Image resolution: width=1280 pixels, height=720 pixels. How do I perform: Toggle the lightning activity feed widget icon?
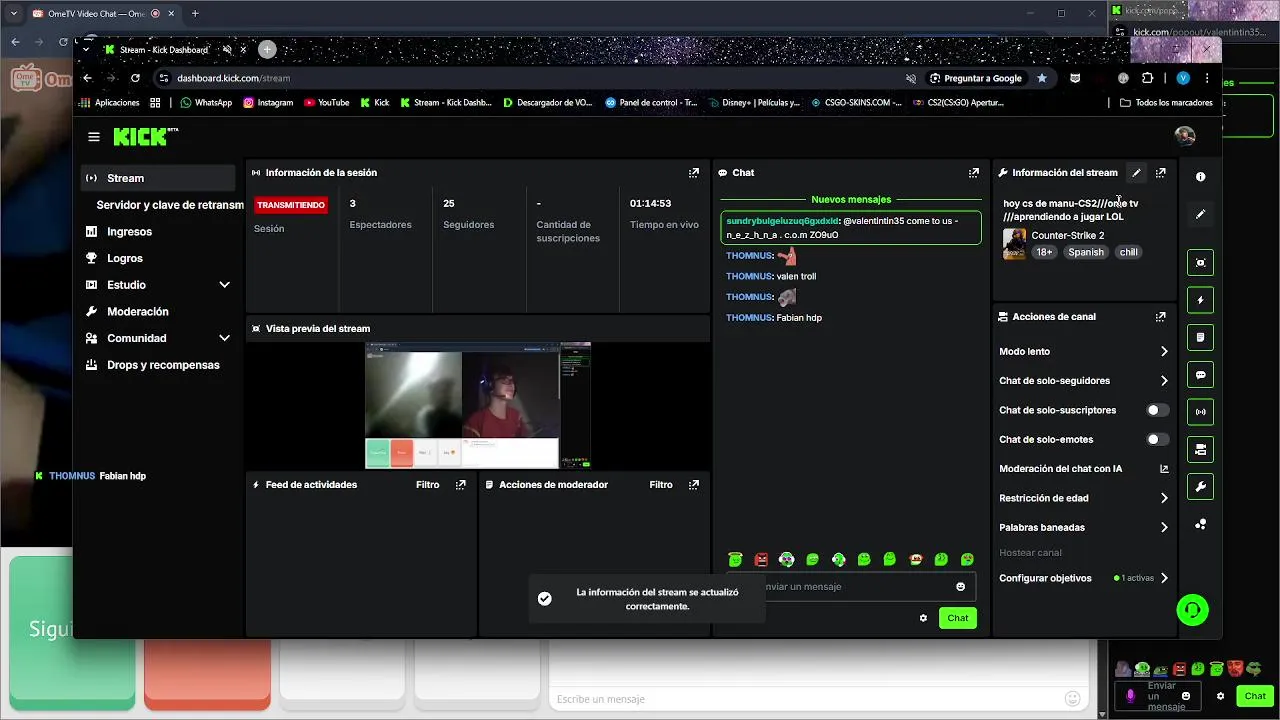tap(1200, 300)
